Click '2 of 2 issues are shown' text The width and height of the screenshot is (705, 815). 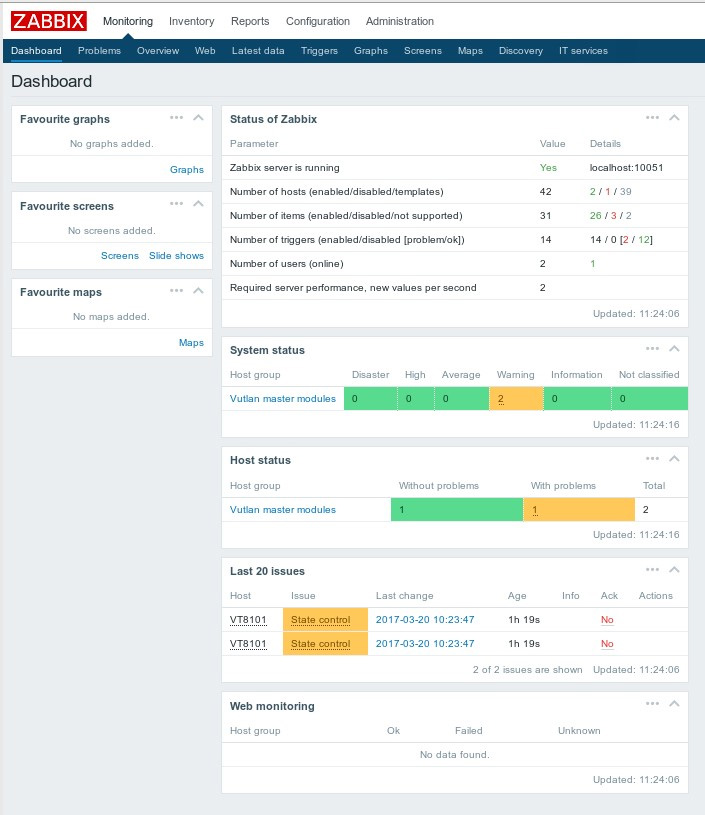pyautogui.click(x=527, y=669)
